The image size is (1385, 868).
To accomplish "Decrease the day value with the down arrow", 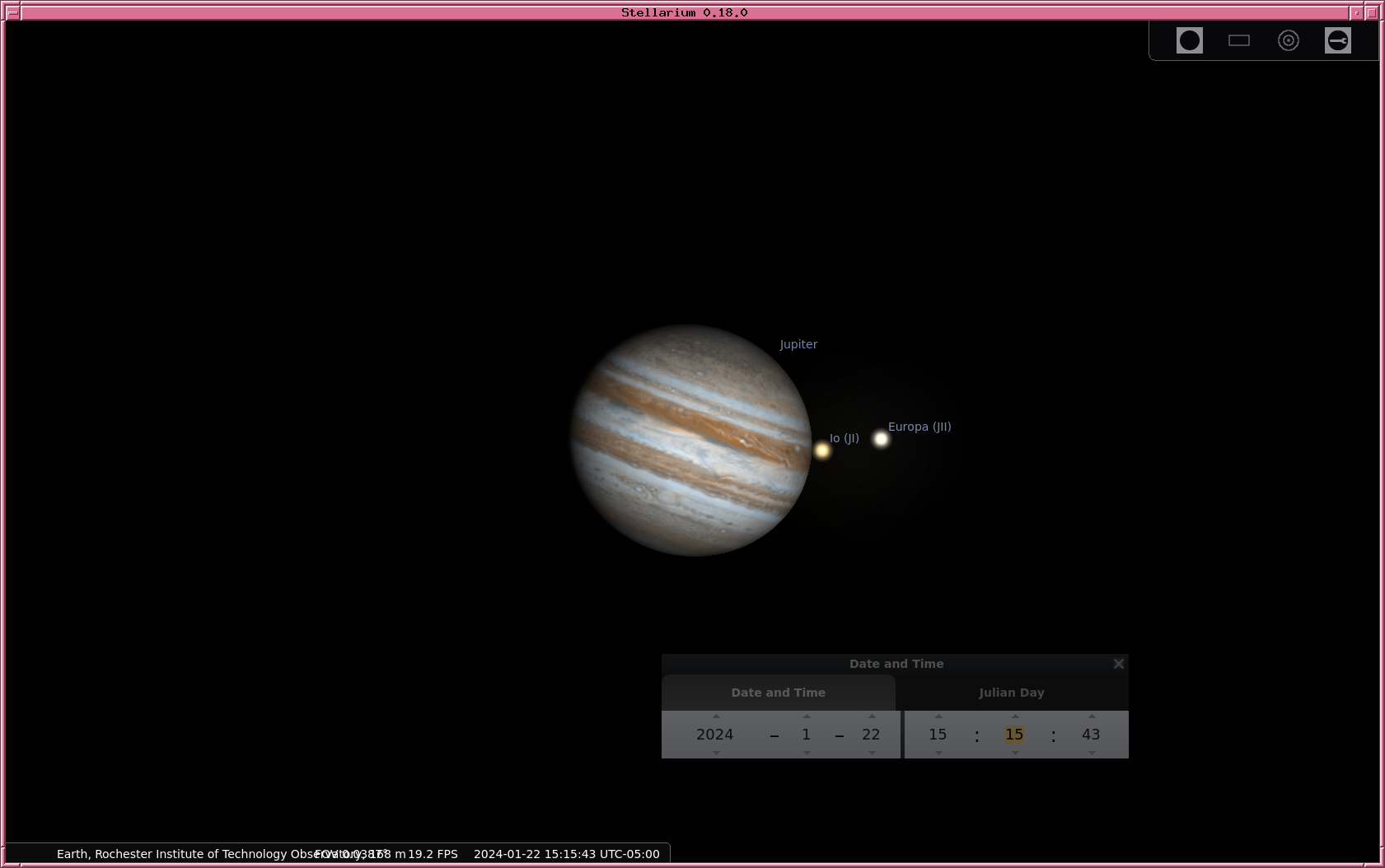I will click(872, 753).
